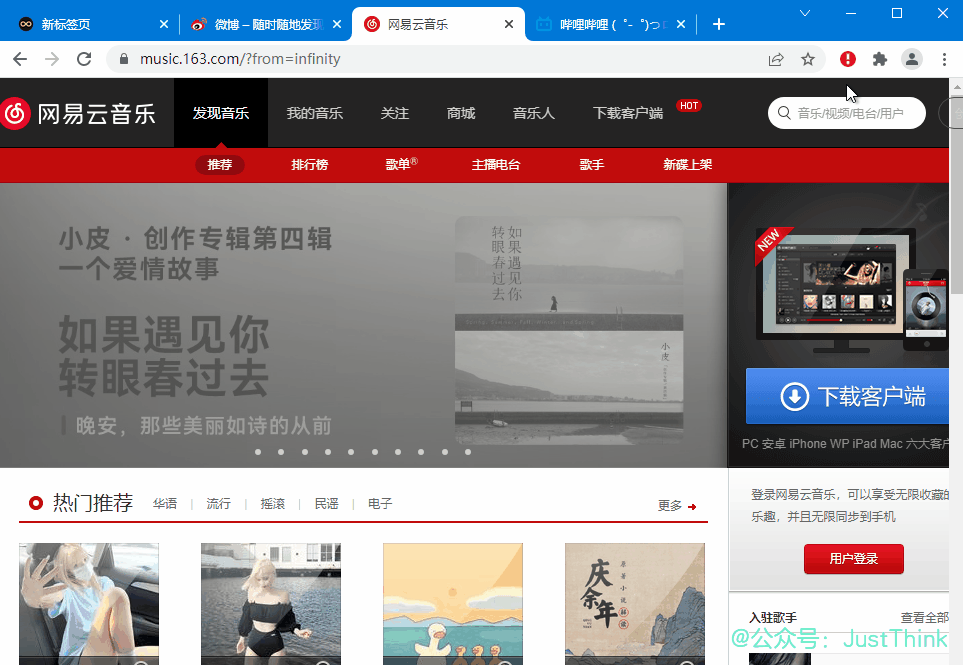Open the Chrome three-dot menu
Image resolution: width=963 pixels, height=665 pixels.
[x=943, y=59]
